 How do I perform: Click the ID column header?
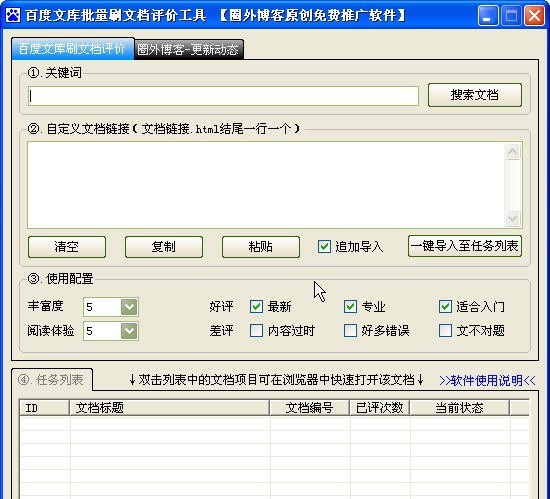44,408
